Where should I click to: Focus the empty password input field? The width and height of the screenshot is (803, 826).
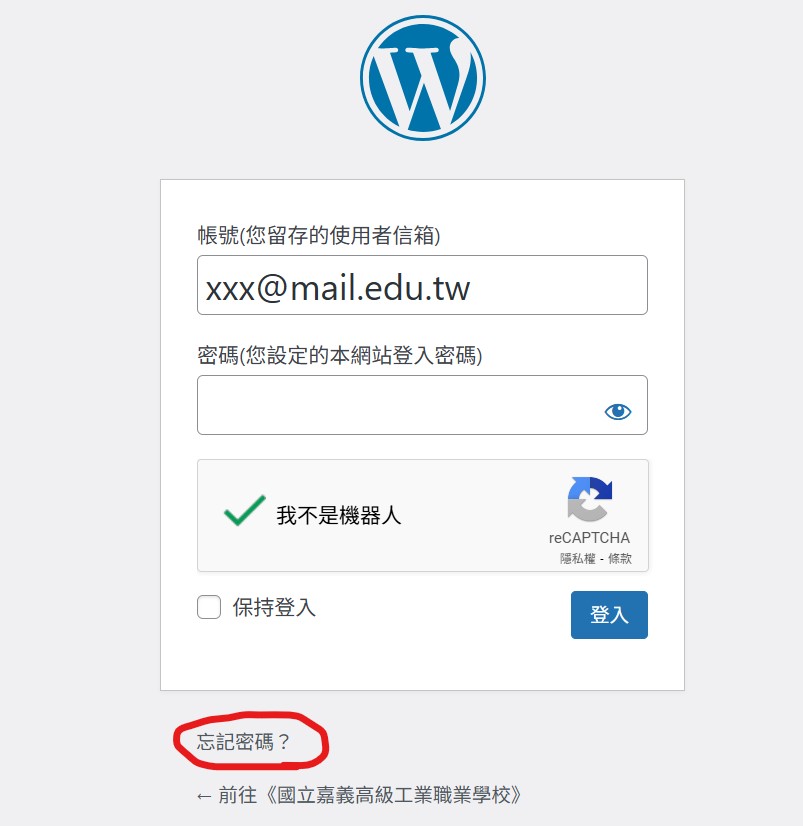422,405
